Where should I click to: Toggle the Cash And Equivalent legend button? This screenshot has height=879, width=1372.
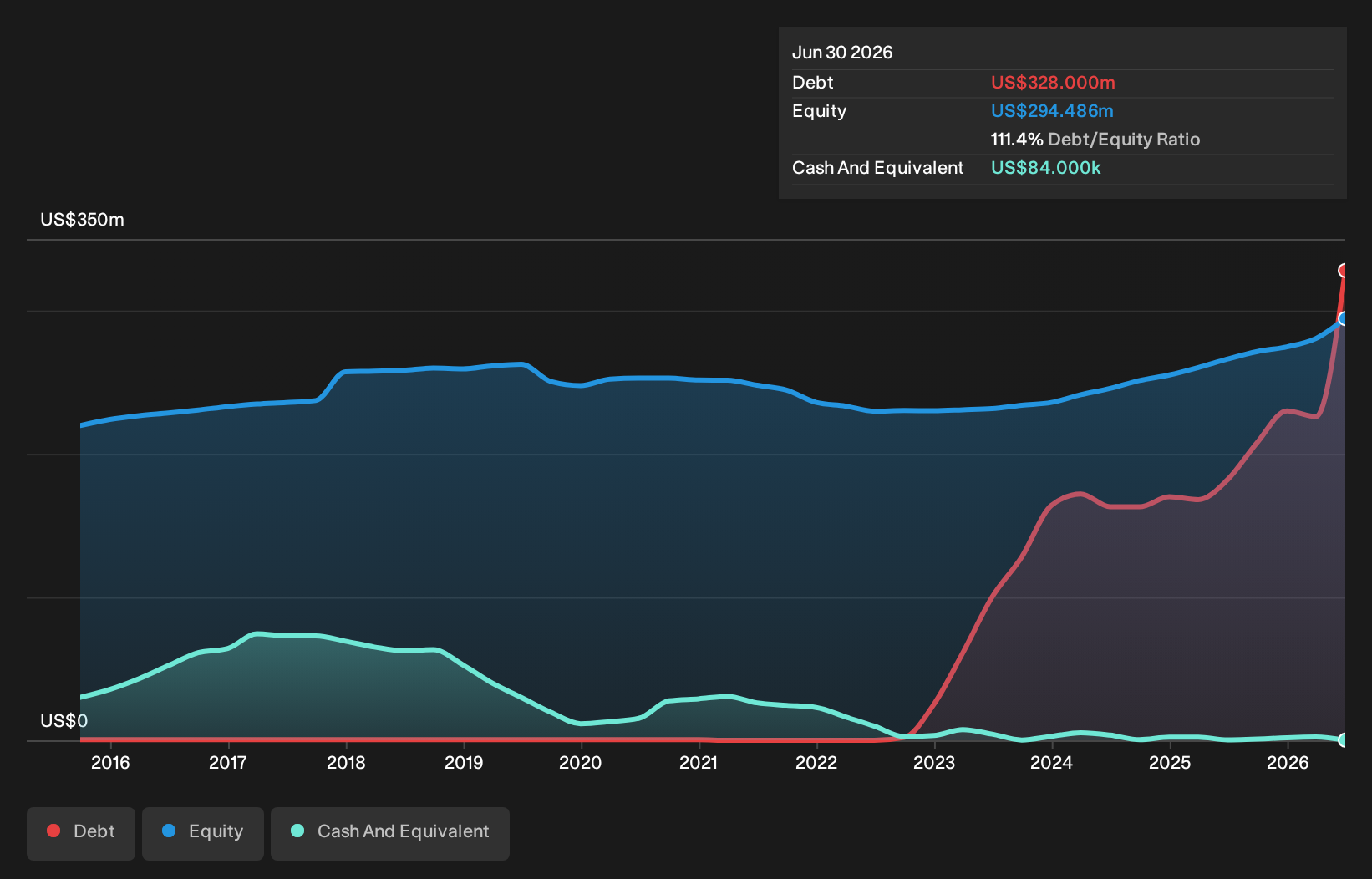tap(390, 833)
